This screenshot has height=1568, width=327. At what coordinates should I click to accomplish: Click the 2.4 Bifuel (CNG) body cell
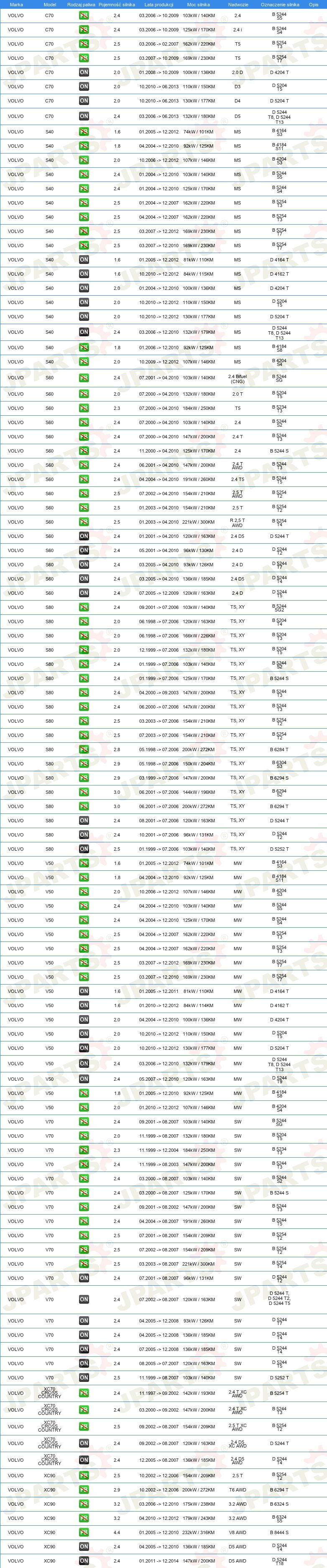238,379
